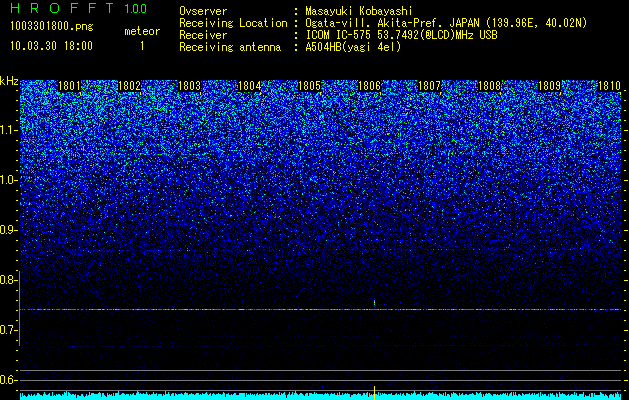Click the Receiving Location value text
Screen dimensions: 629x400
[x=446, y=23]
